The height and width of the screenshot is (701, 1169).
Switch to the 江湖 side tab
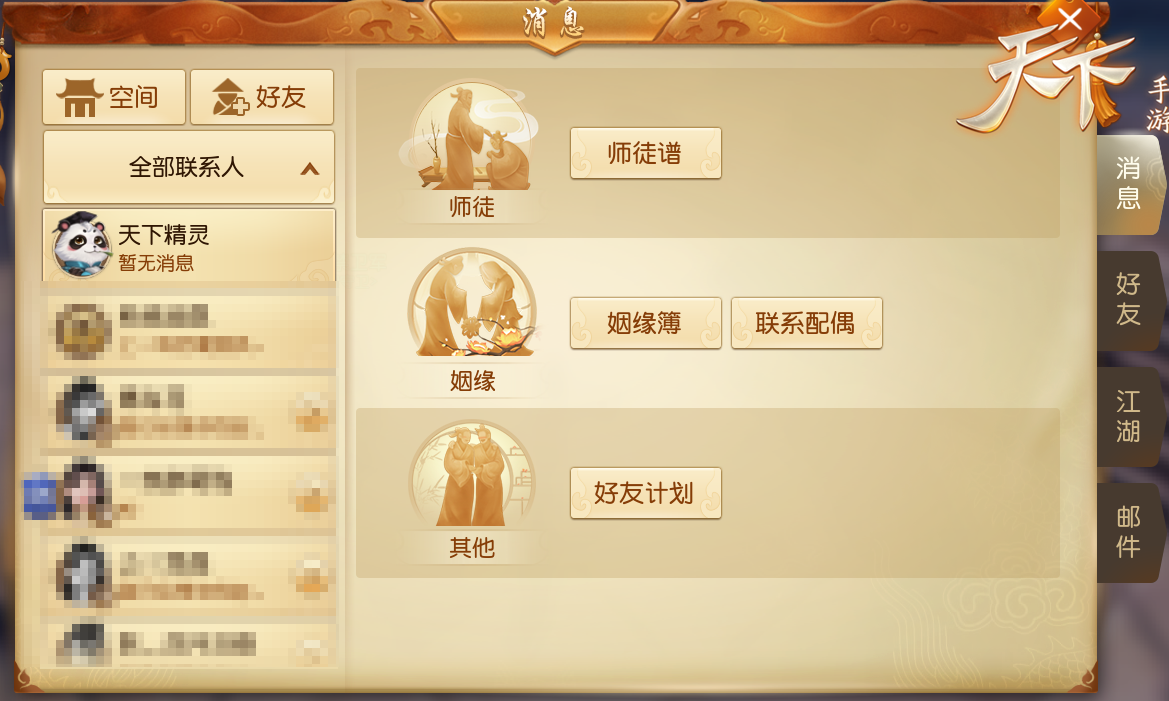coord(1129,416)
